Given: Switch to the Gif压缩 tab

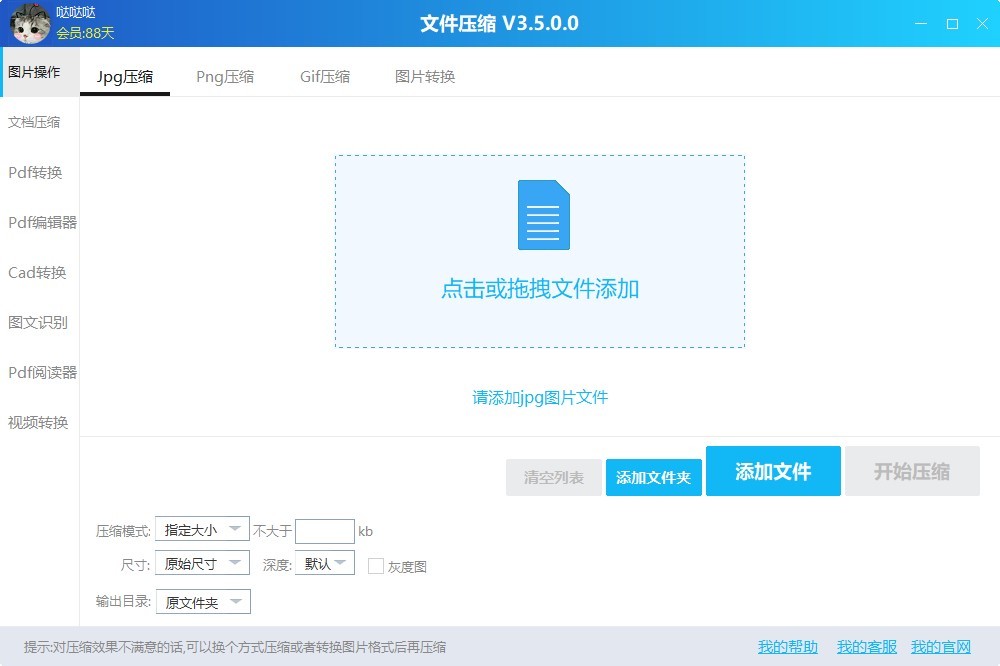Looking at the screenshot, I should (x=325, y=77).
